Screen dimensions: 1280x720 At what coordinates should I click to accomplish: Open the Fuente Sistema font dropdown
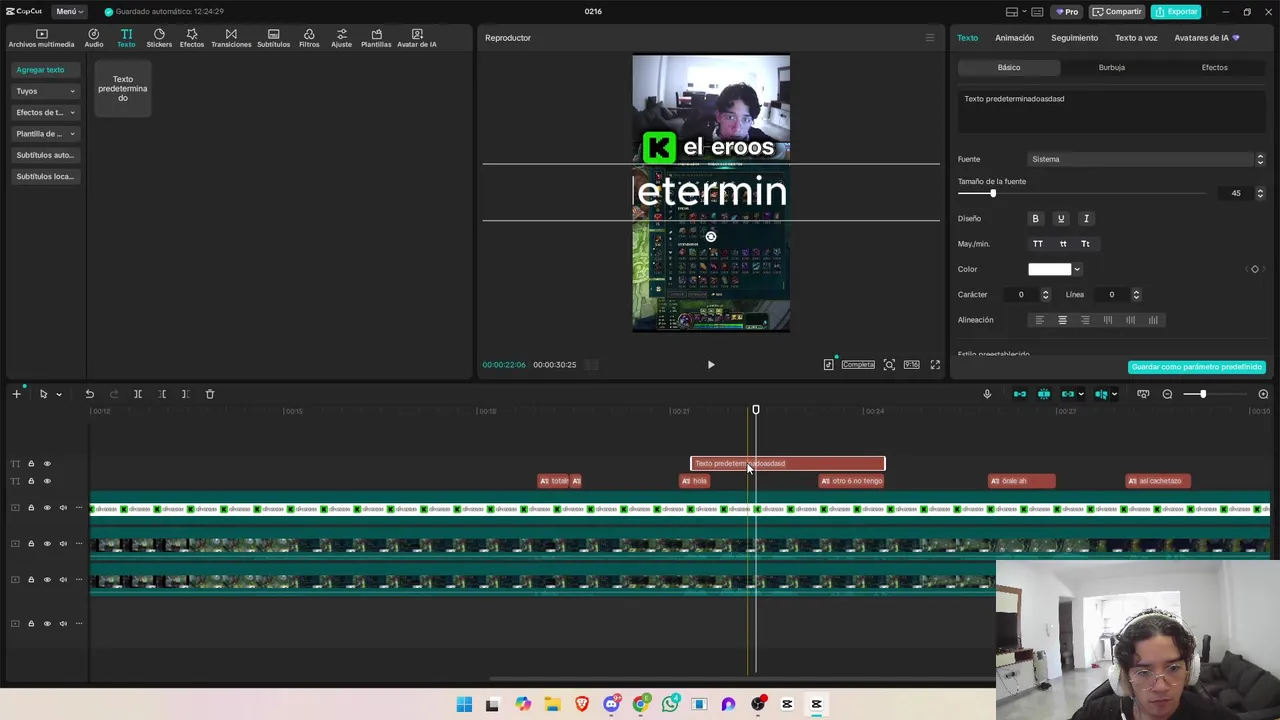click(x=1147, y=159)
